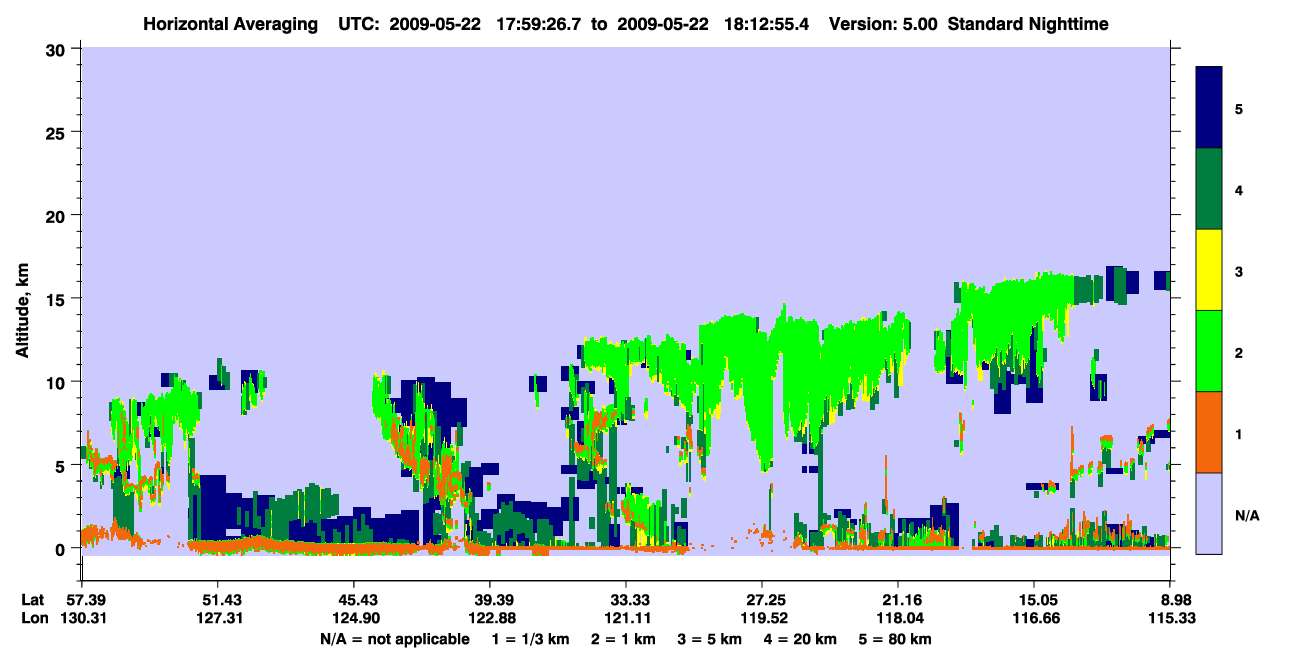Click the altitude tick label 30

[x=57, y=48]
